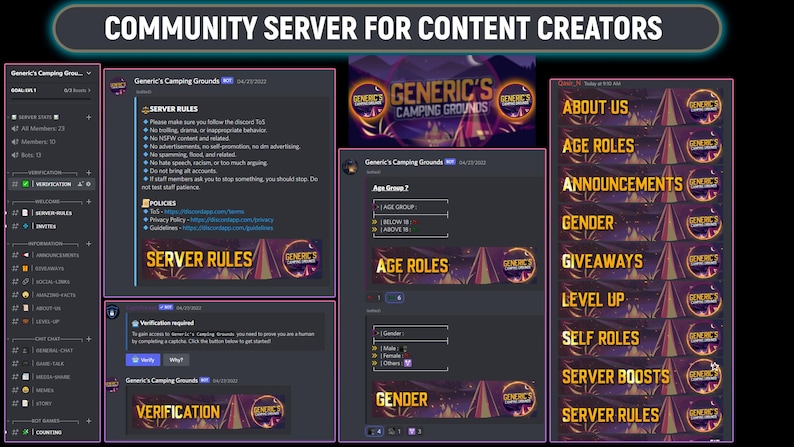Screen dimensions: 794x447
Task: Click the Qasir_N username
Action: [569, 84]
